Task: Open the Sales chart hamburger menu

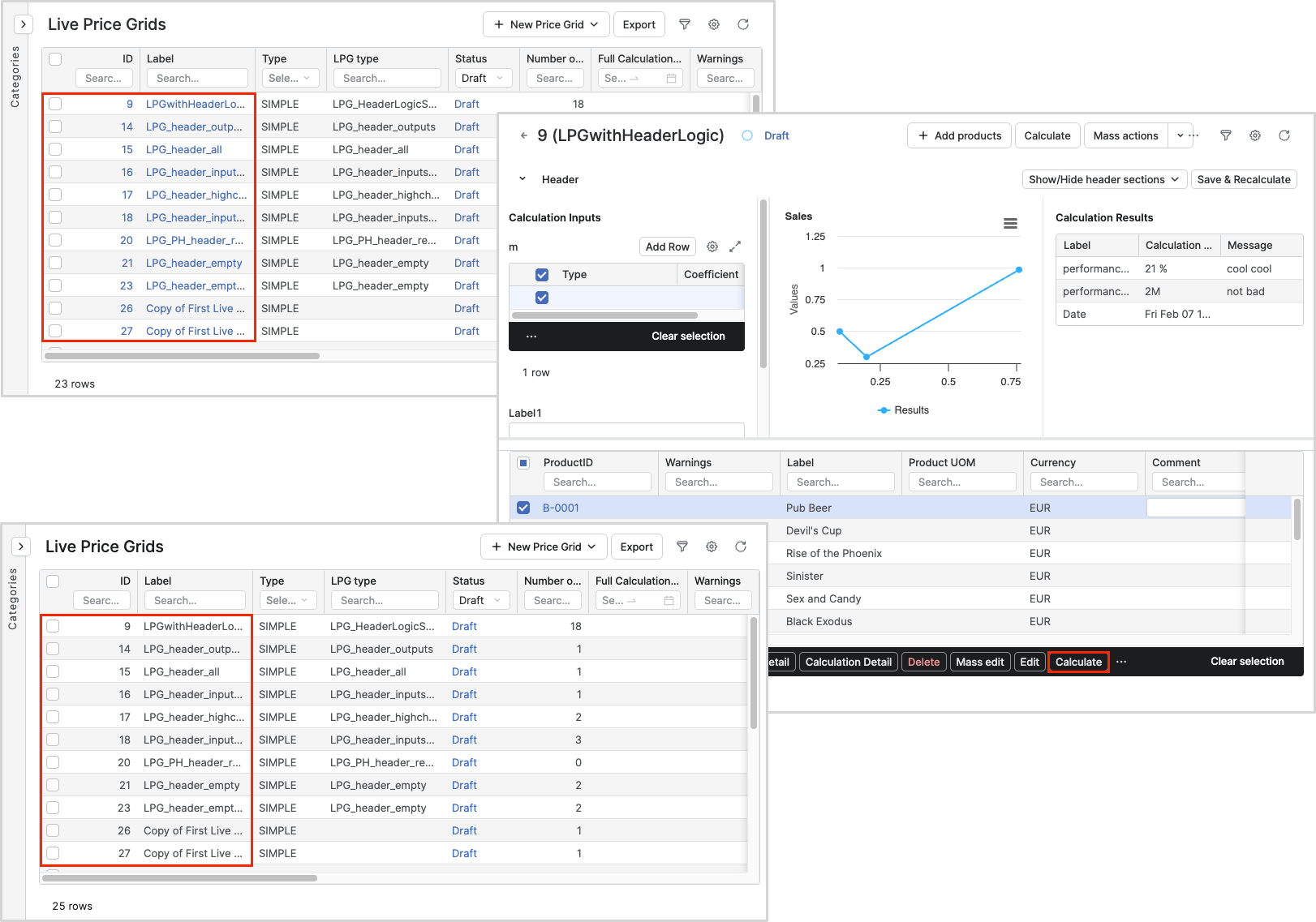Action: (x=1010, y=224)
